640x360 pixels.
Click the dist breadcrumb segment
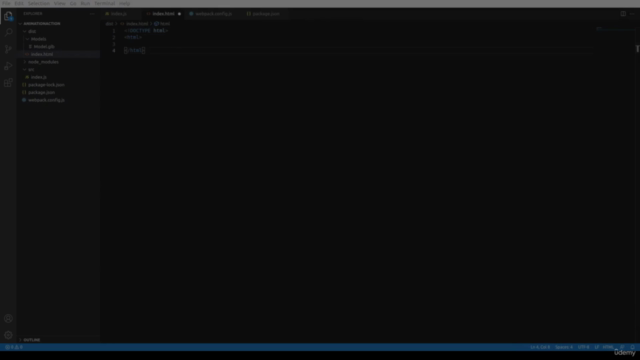click(109, 24)
